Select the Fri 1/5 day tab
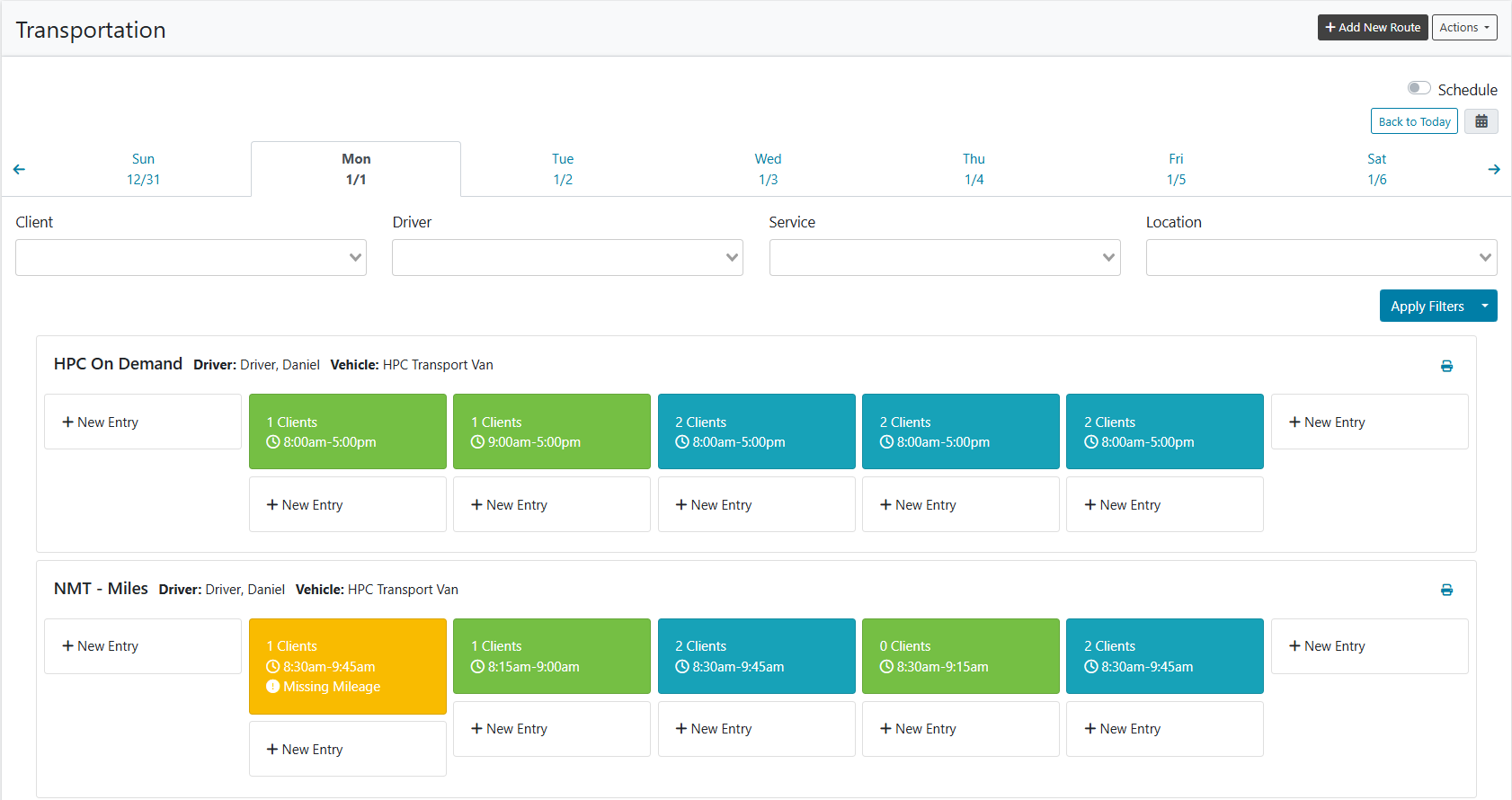Image resolution: width=1512 pixels, height=800 pixels. tap(1176, 169)
